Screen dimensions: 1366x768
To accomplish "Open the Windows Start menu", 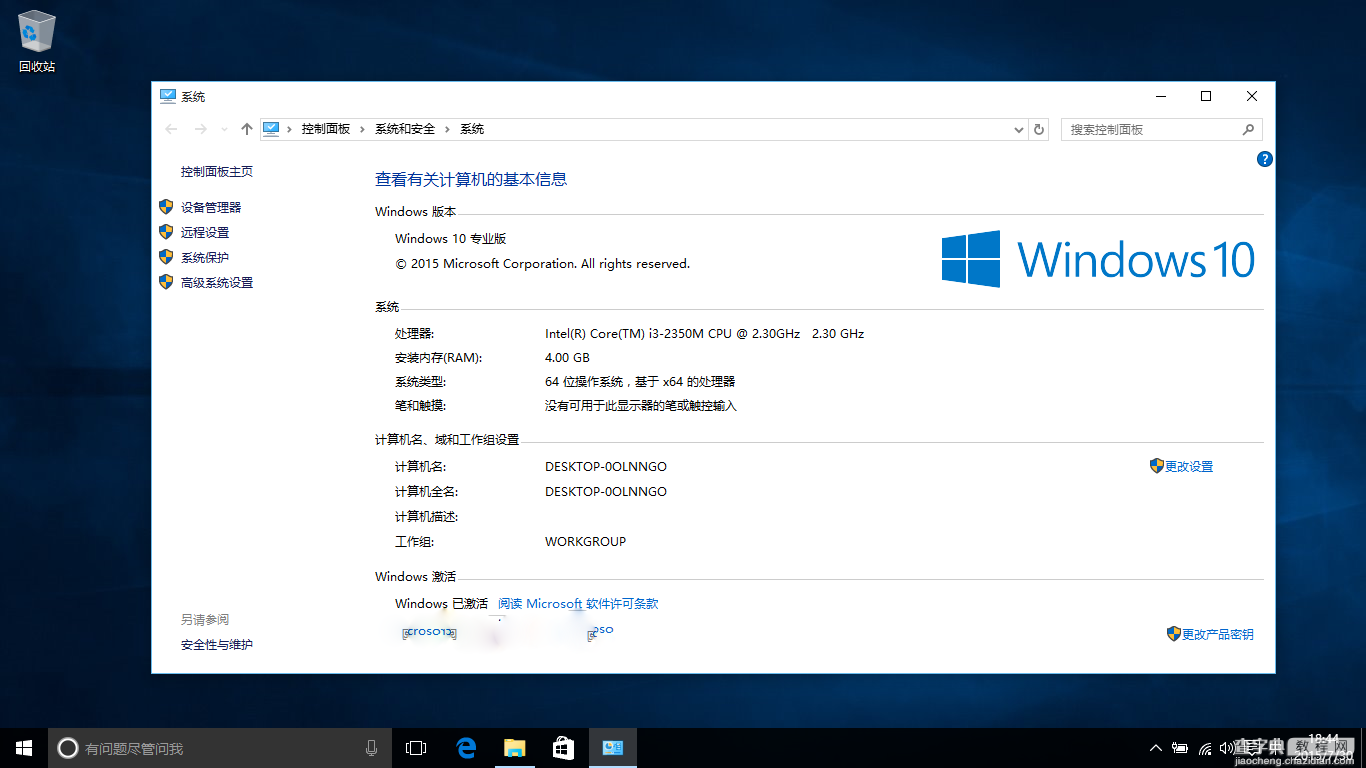I will tap(24, 748).
